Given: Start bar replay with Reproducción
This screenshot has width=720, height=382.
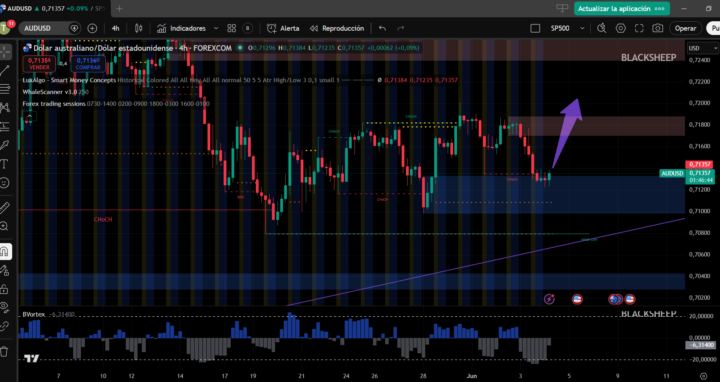Looking at the screenshot, I should 337,28.
